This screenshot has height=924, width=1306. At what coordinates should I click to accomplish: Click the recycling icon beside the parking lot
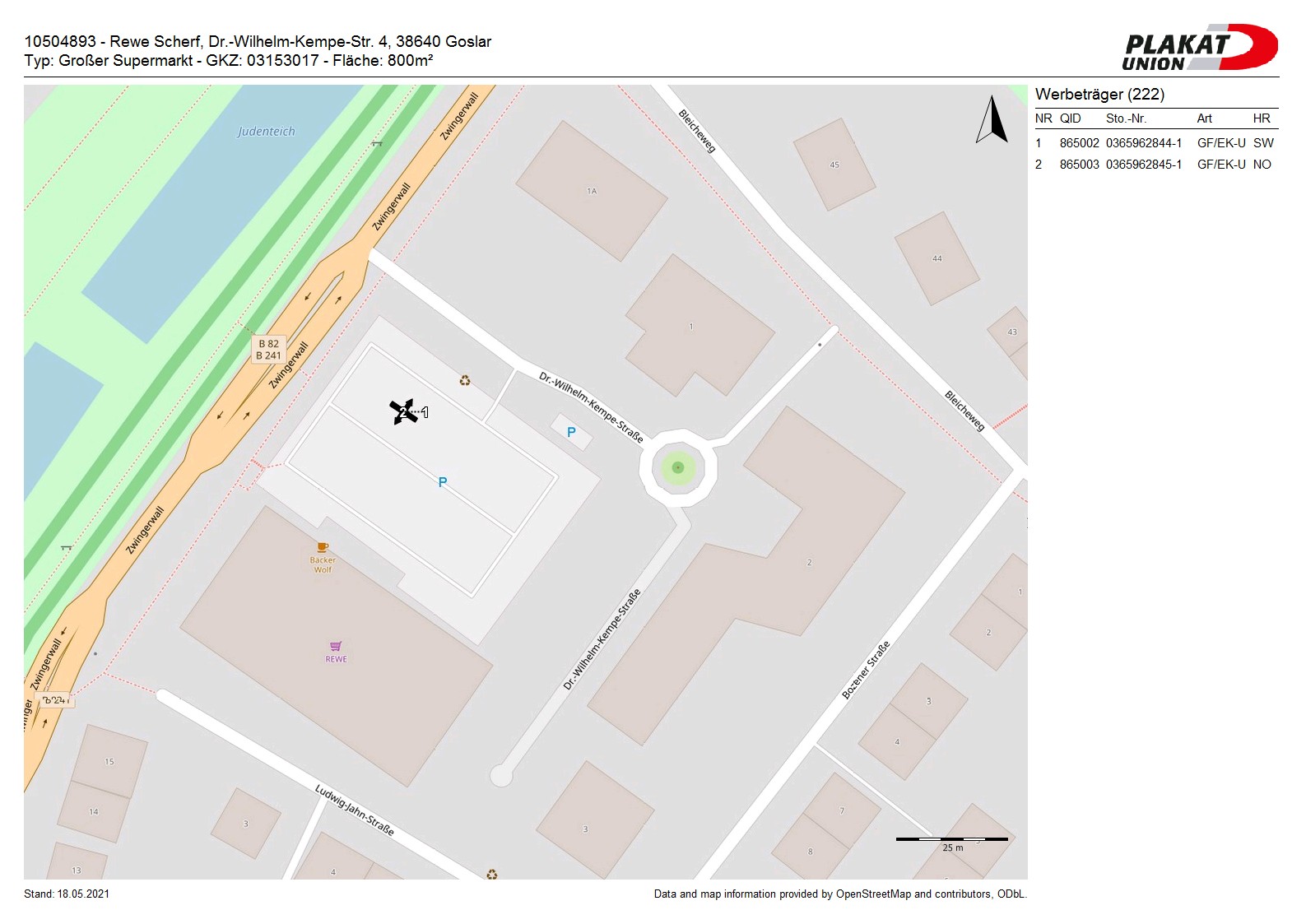(x=465, y=380)
